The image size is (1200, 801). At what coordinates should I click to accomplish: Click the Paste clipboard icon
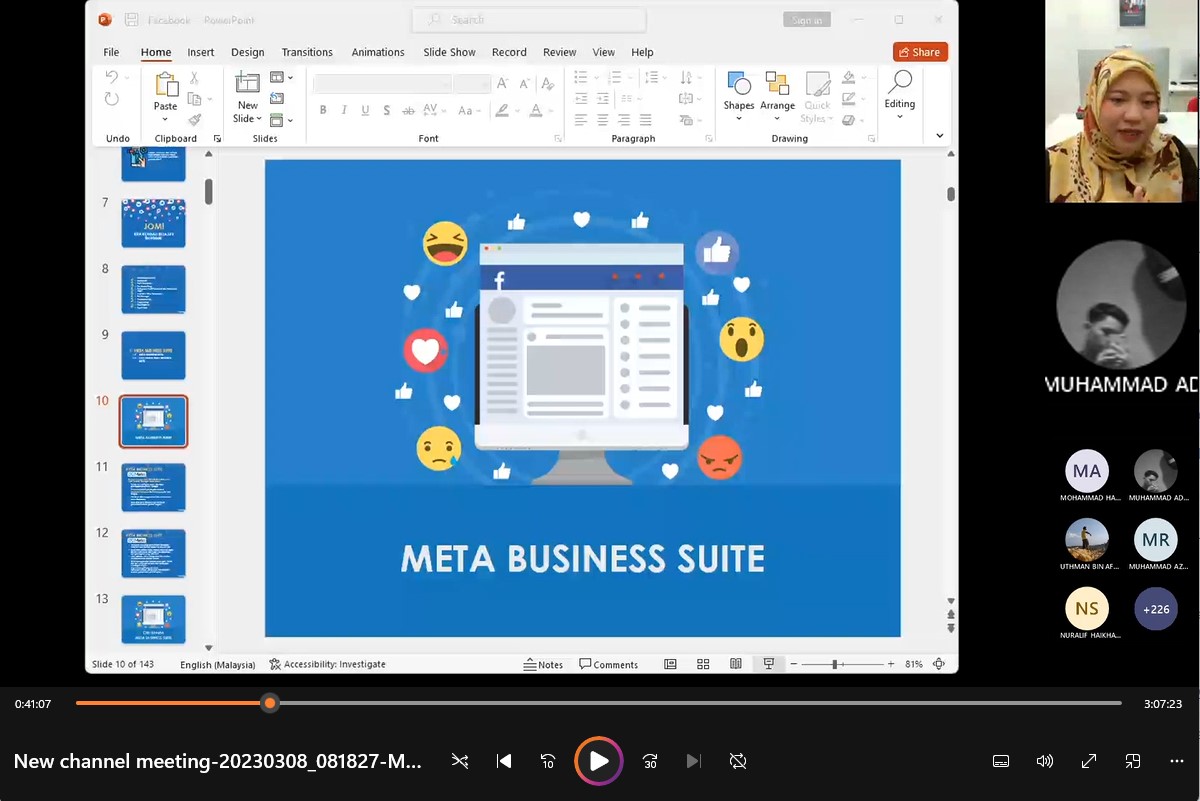[165, 85]
